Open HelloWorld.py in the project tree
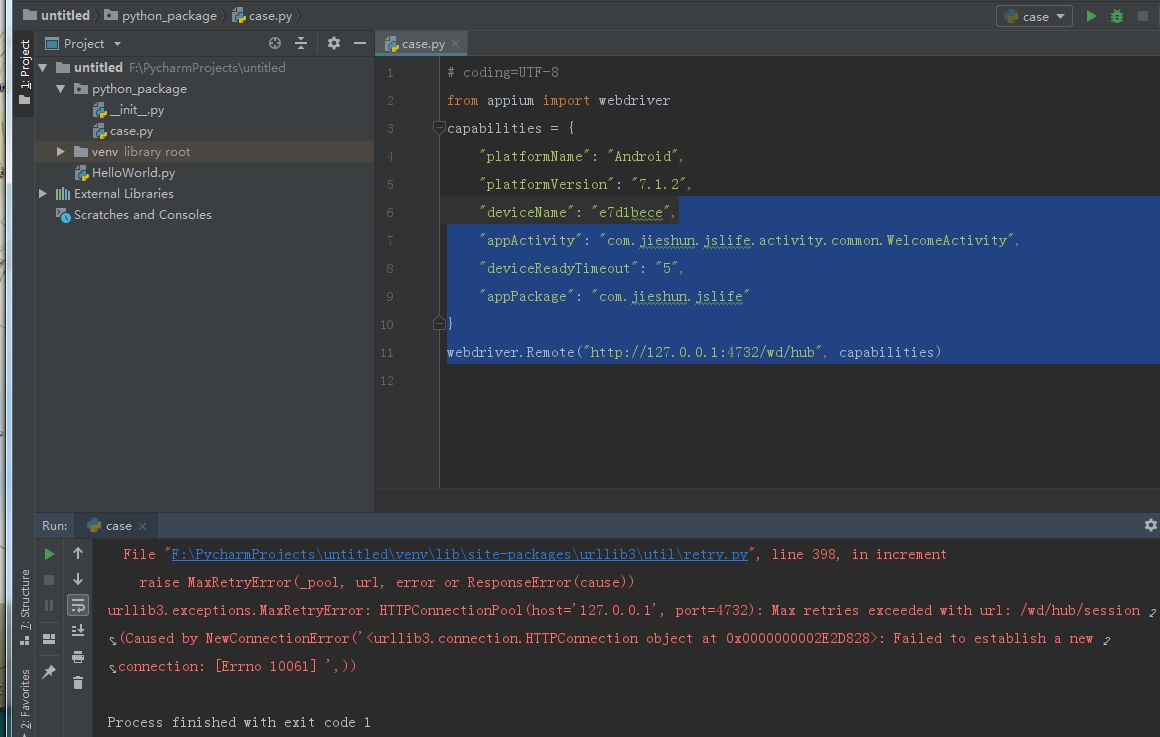Image resolution: width=1160 pixels, height=737 pixels. tap(133, 173)
